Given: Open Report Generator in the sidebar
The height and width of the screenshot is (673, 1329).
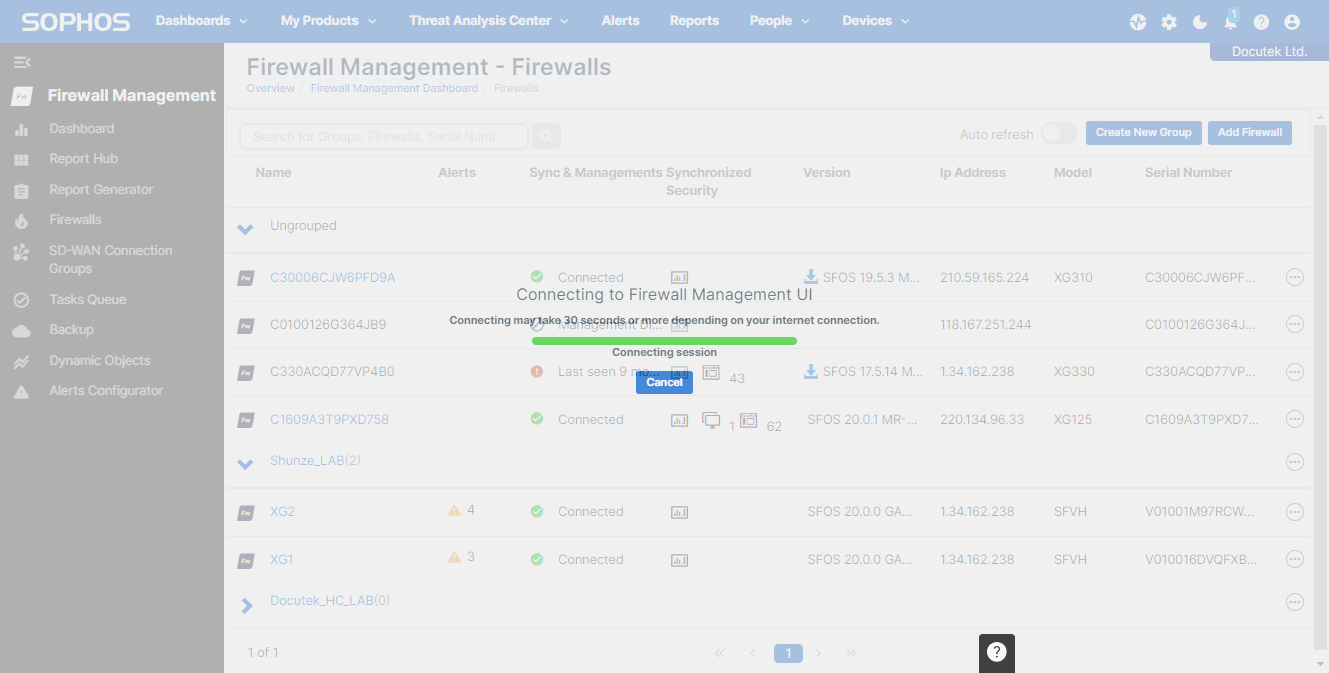Looking at the screenshot, I should (x=101, y=189).
